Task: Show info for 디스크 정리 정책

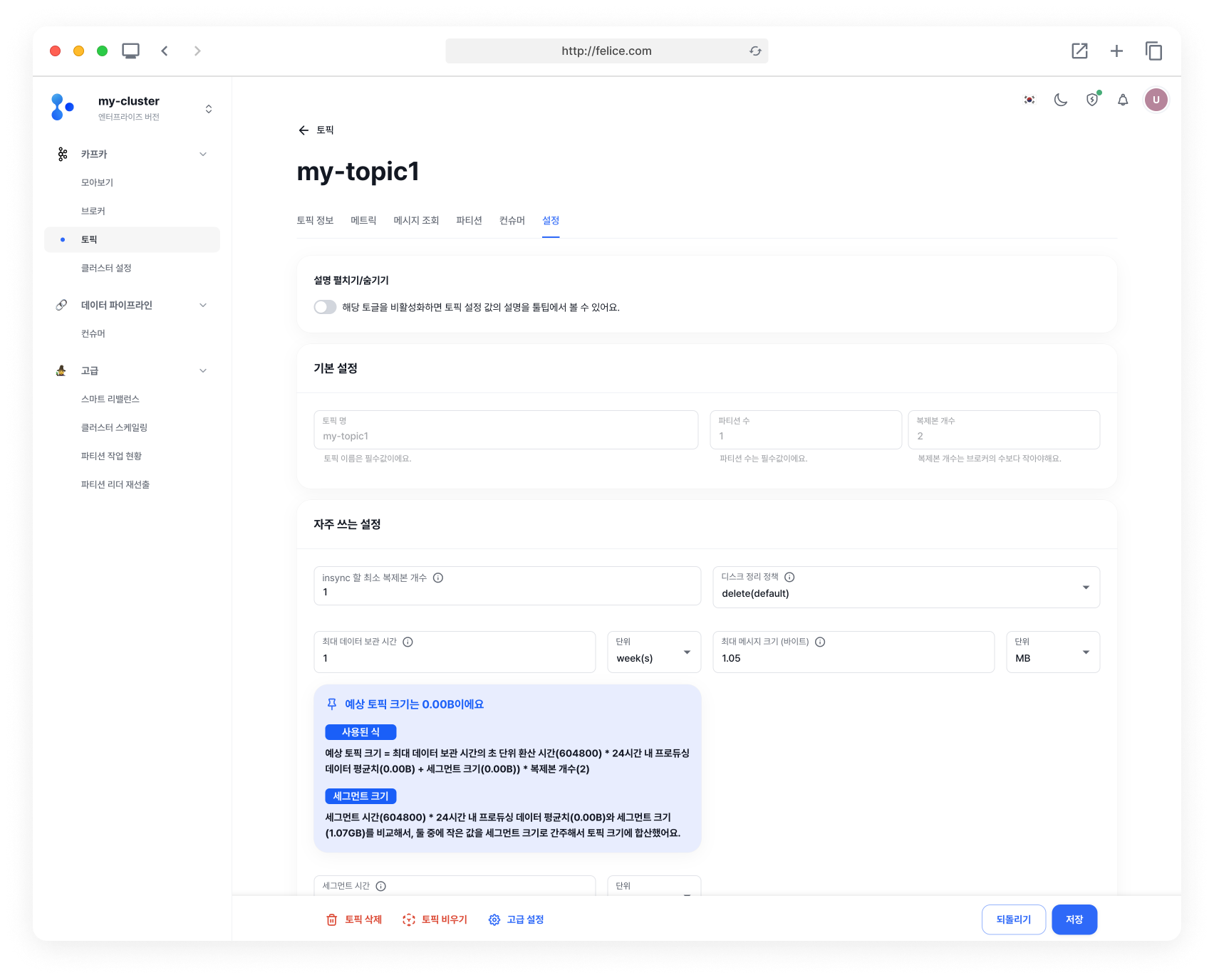Action: [x=789, y=577]
